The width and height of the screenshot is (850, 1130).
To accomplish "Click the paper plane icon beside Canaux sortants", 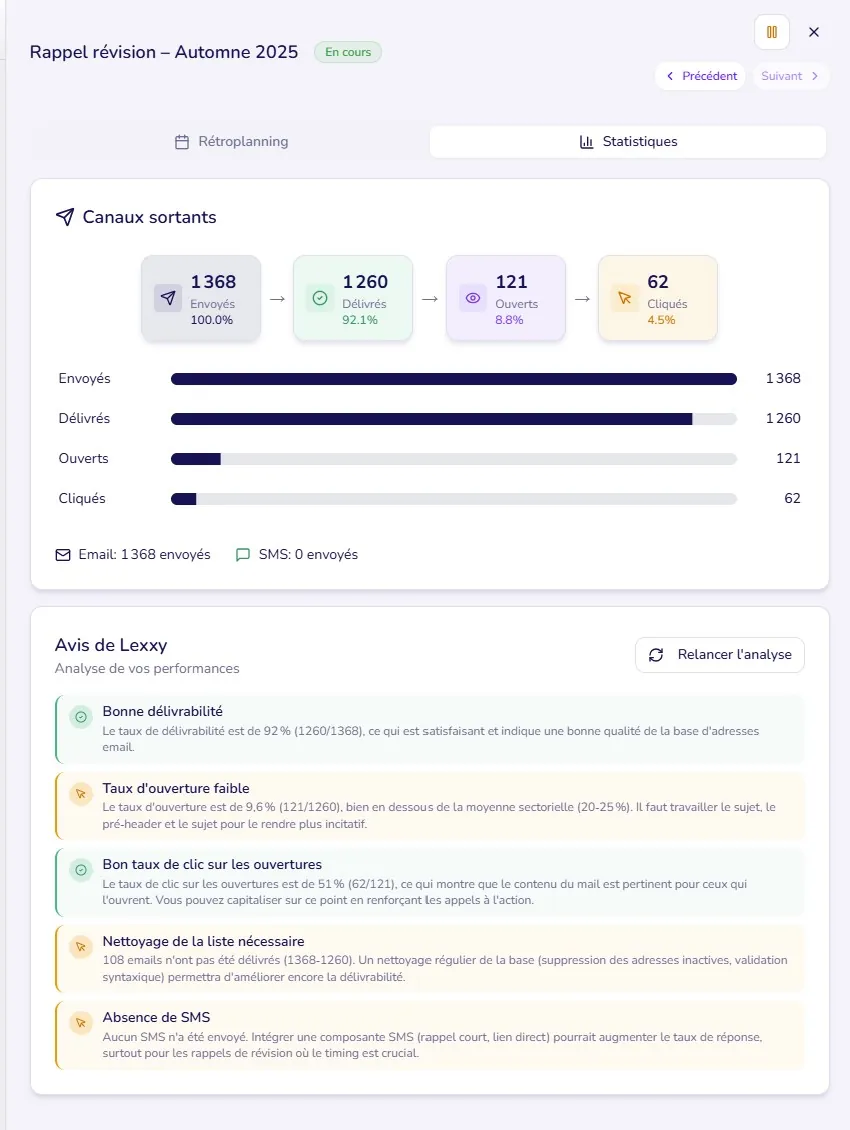I will (65, 217).
